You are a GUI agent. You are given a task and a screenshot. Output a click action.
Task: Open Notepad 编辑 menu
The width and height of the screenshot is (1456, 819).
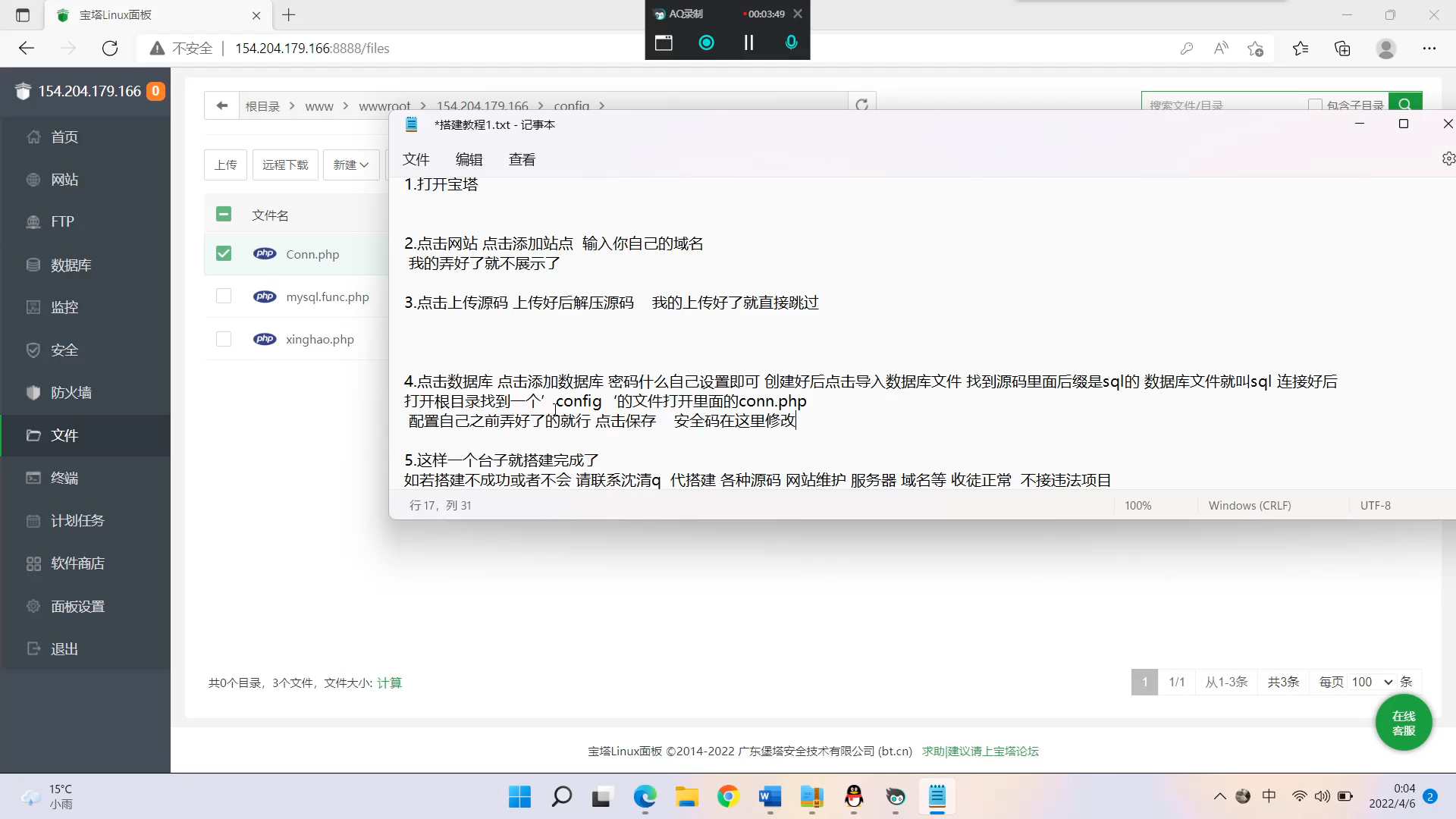469,159
